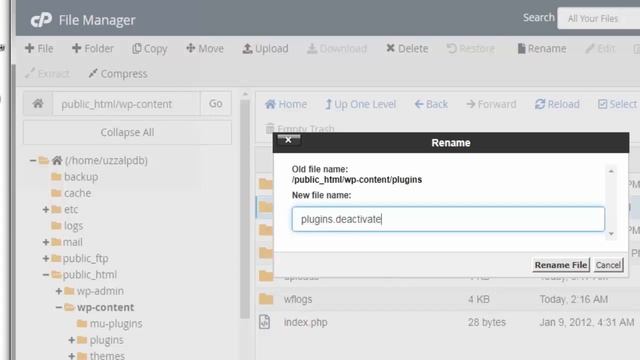Viewport: 640px width, 360px height.
Task: Click the Today, 2:16 AM date cell
Action: (x=573, y=299)
